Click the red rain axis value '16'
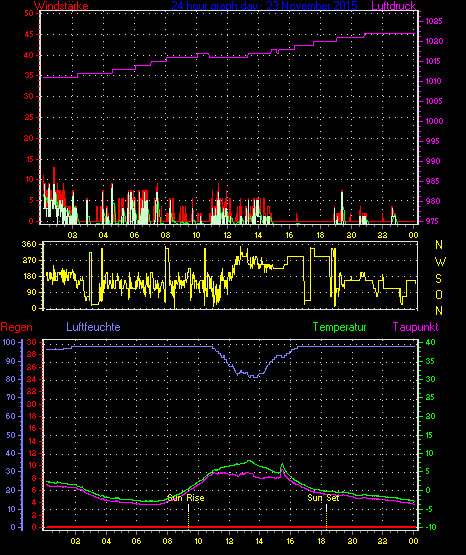This screenshot has width=466, height=555. point(31,428)
